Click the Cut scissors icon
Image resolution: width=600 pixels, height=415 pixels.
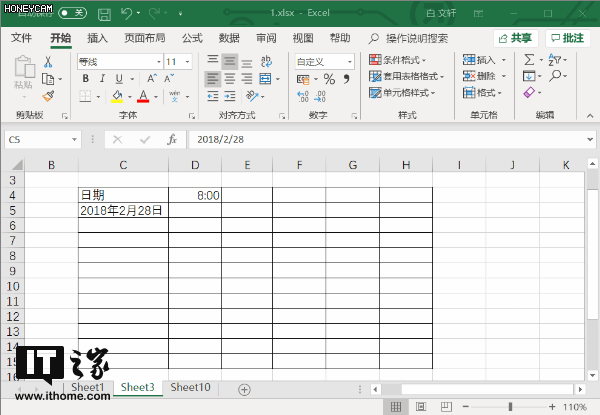pos(48,61)
